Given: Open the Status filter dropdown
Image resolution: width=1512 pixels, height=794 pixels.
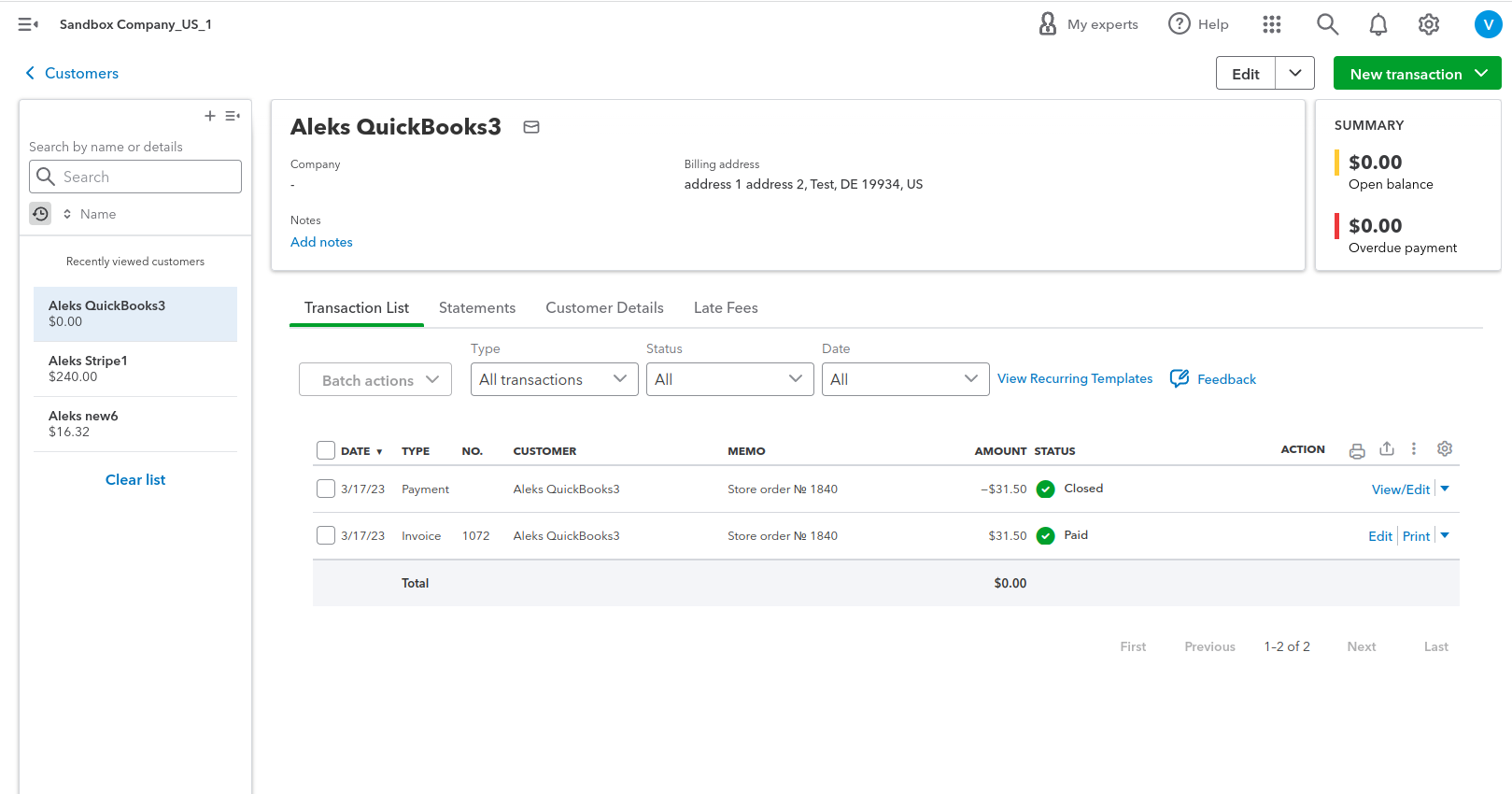Looking at the screenshot, I should click(x=730, y=379).
